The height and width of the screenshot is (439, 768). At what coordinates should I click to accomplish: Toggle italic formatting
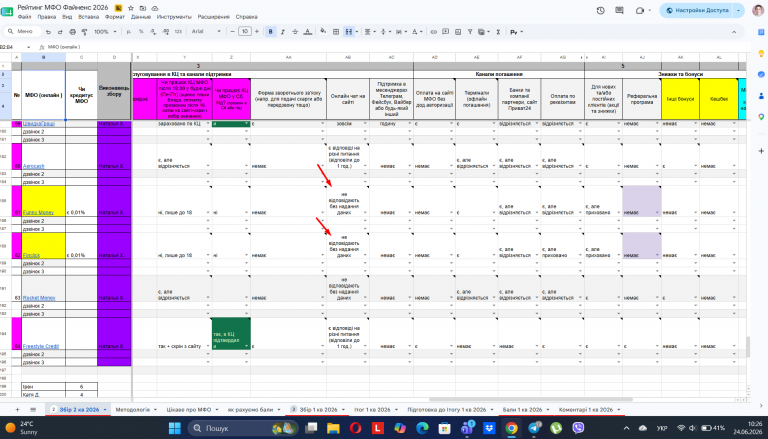[x=283, y=32]
